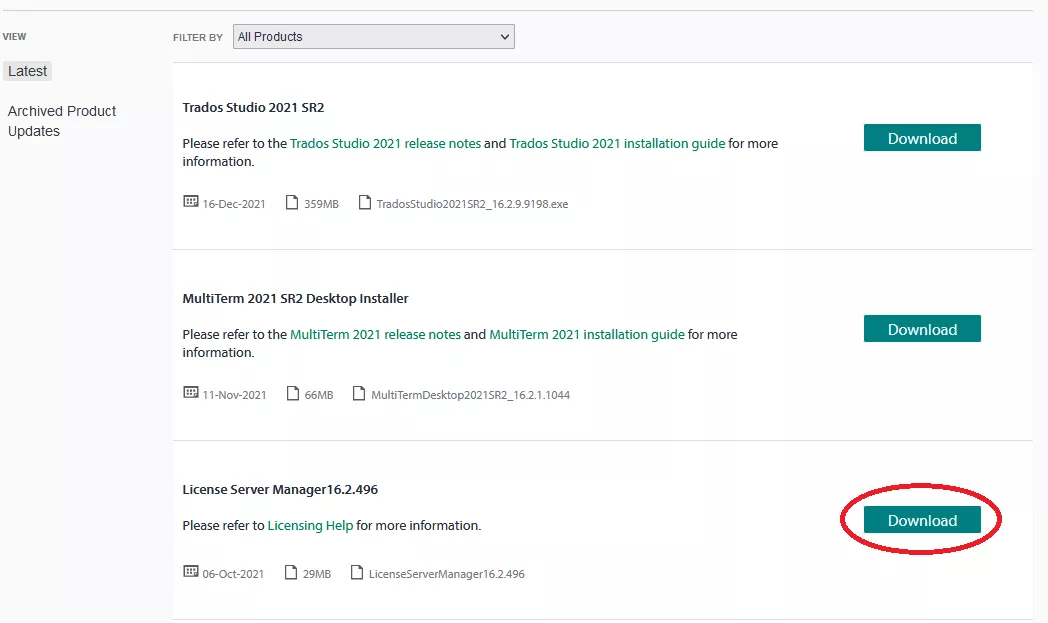
Task: Select the Latest view
Action: tap(27, 71)
